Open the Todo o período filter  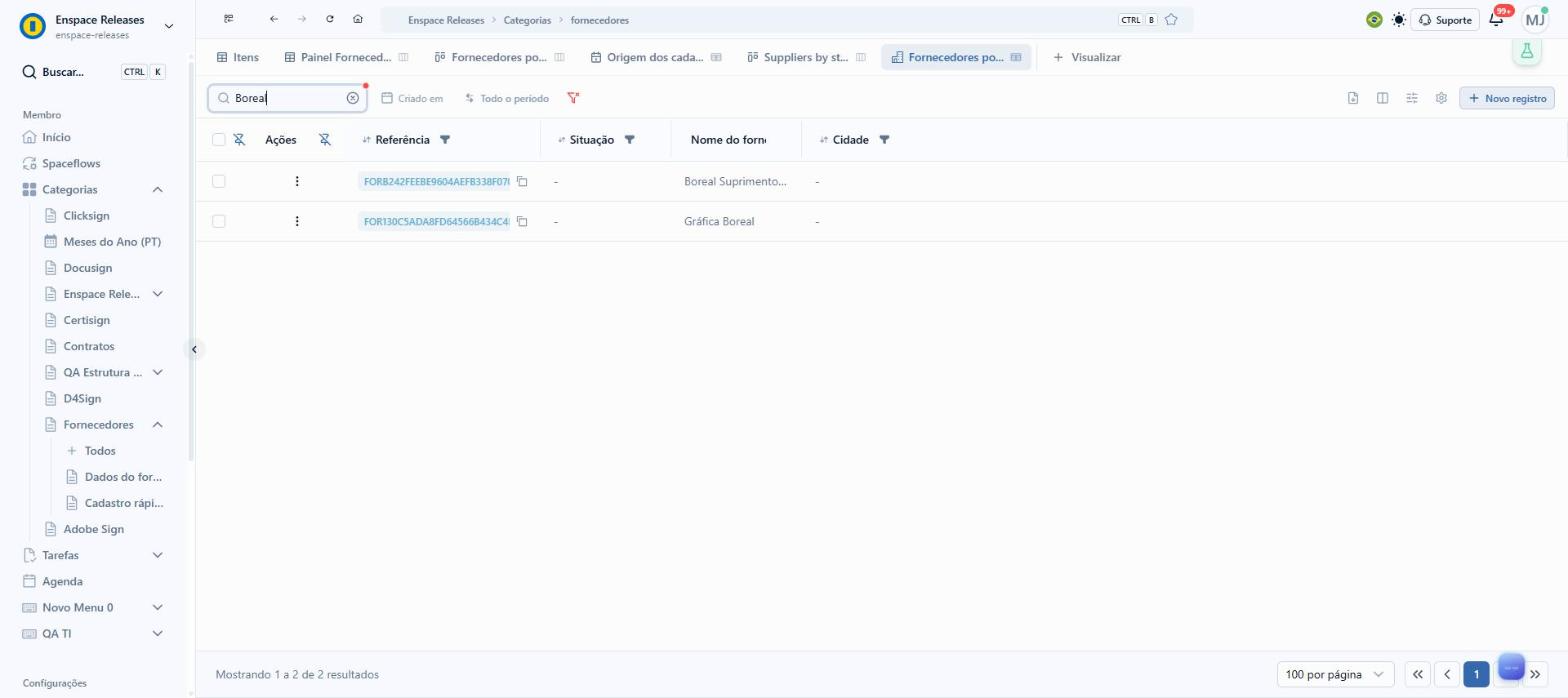pyautogui.click(x=507, y=98)
